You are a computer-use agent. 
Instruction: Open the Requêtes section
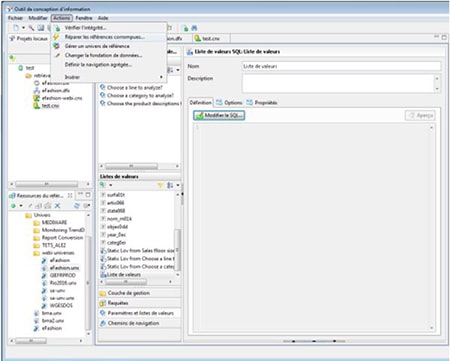tap(139, 303)
